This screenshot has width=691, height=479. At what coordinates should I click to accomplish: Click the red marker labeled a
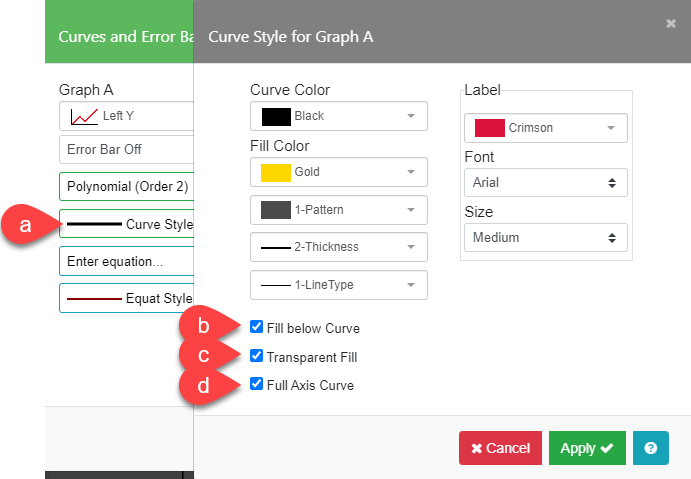point(27,225)
